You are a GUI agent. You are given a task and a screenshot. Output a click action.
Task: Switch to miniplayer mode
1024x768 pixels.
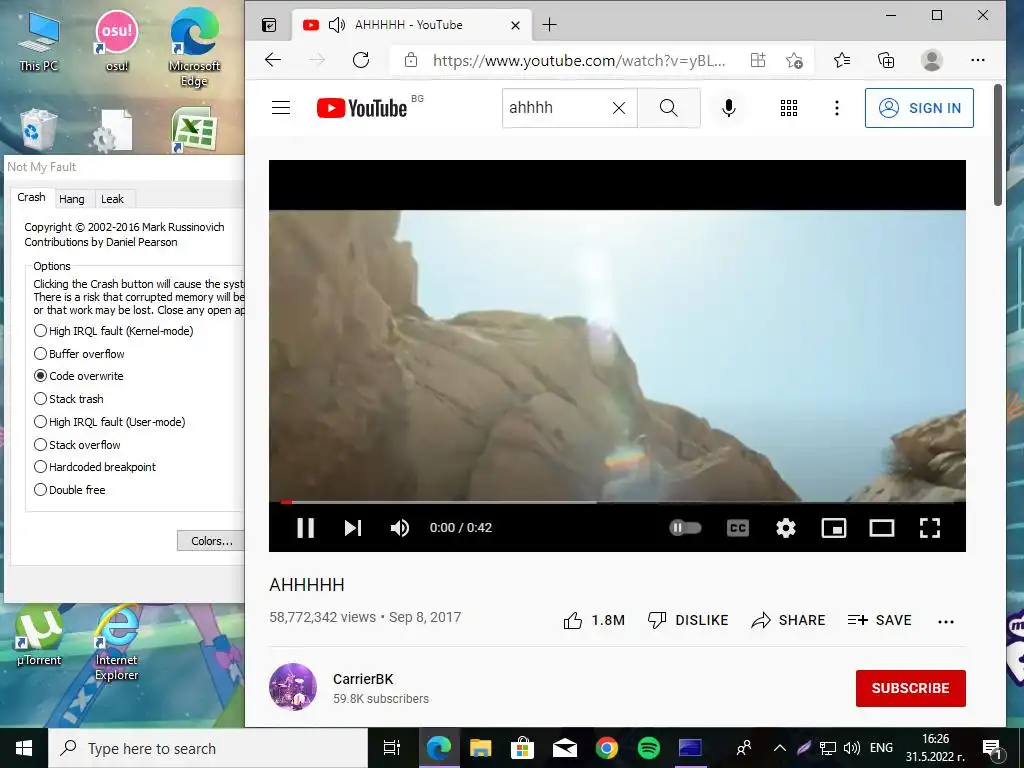click(833, 528)
